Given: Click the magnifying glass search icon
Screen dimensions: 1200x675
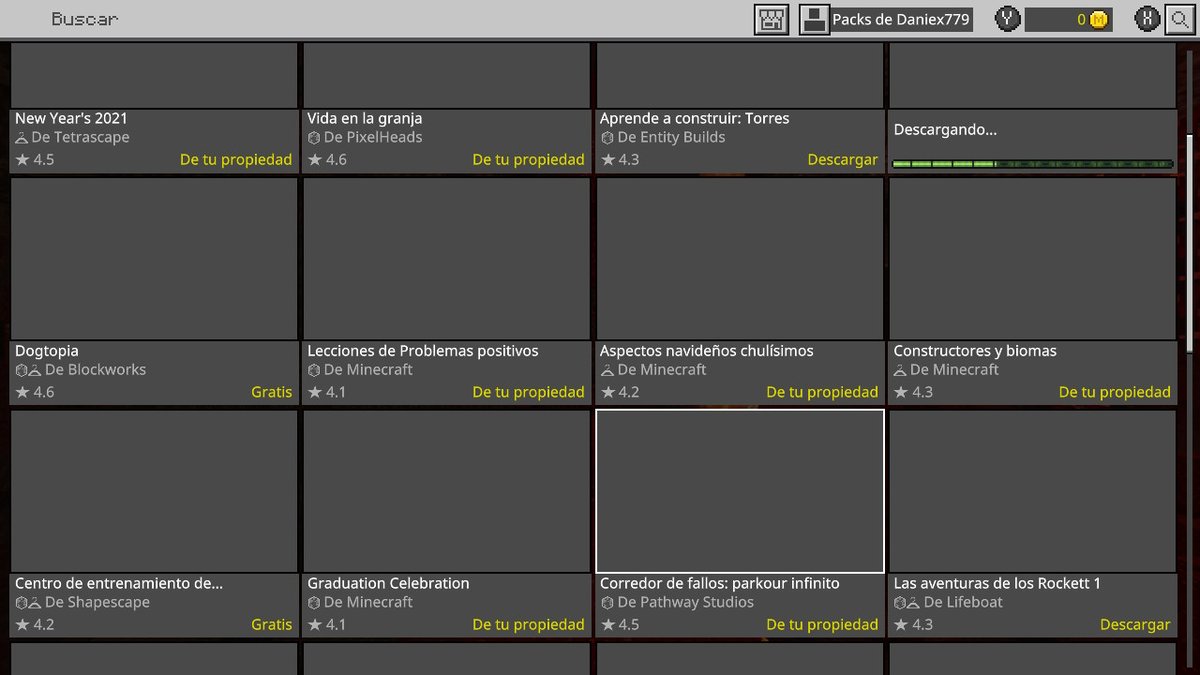Looking at the screenshot, I should (x=1180, y=19).
